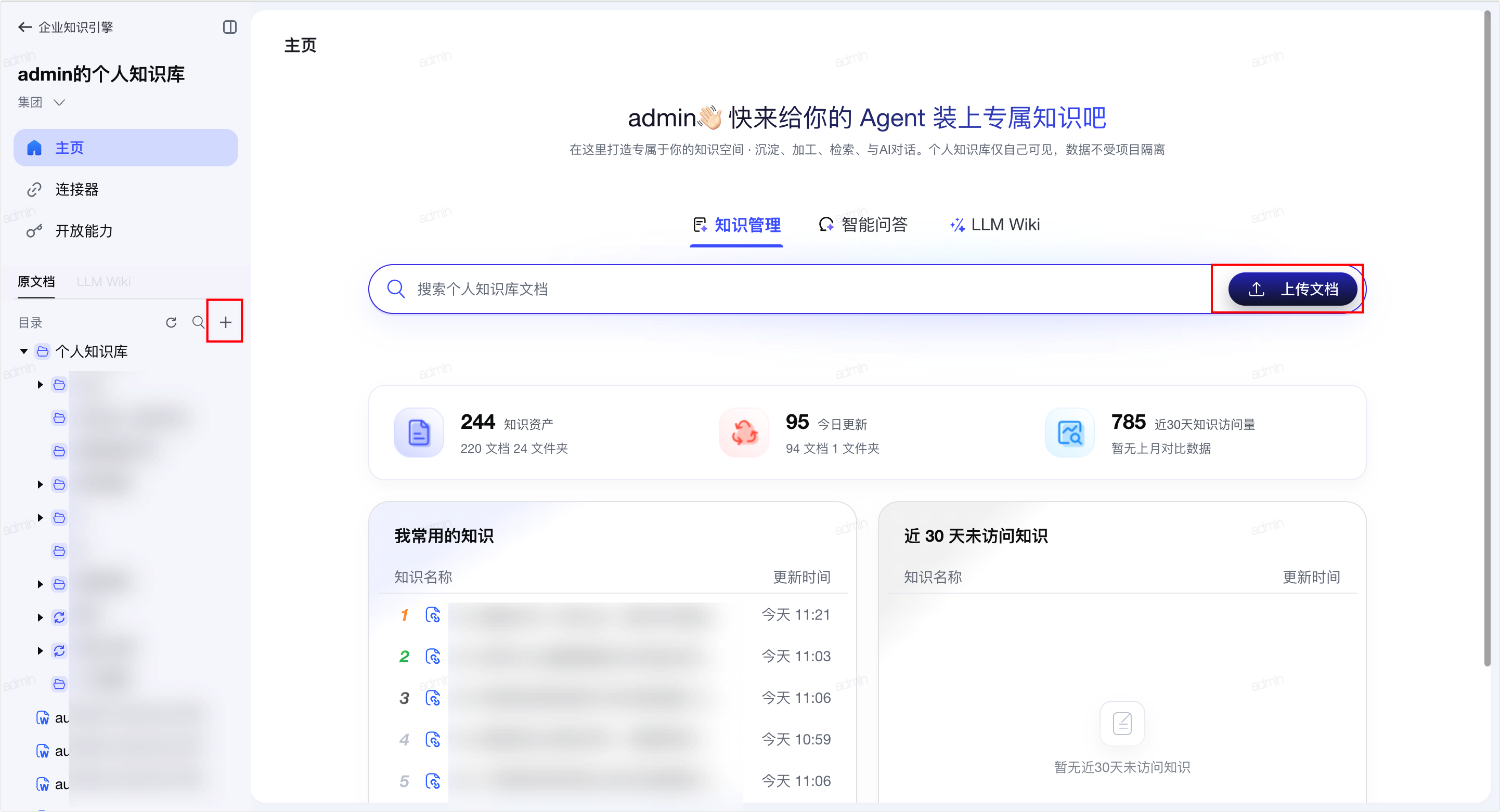Viewport: 1500px width, 812px height.
Task: Open the 集团 dropdown
Action: pyautogui.click(x=41, y=102)
